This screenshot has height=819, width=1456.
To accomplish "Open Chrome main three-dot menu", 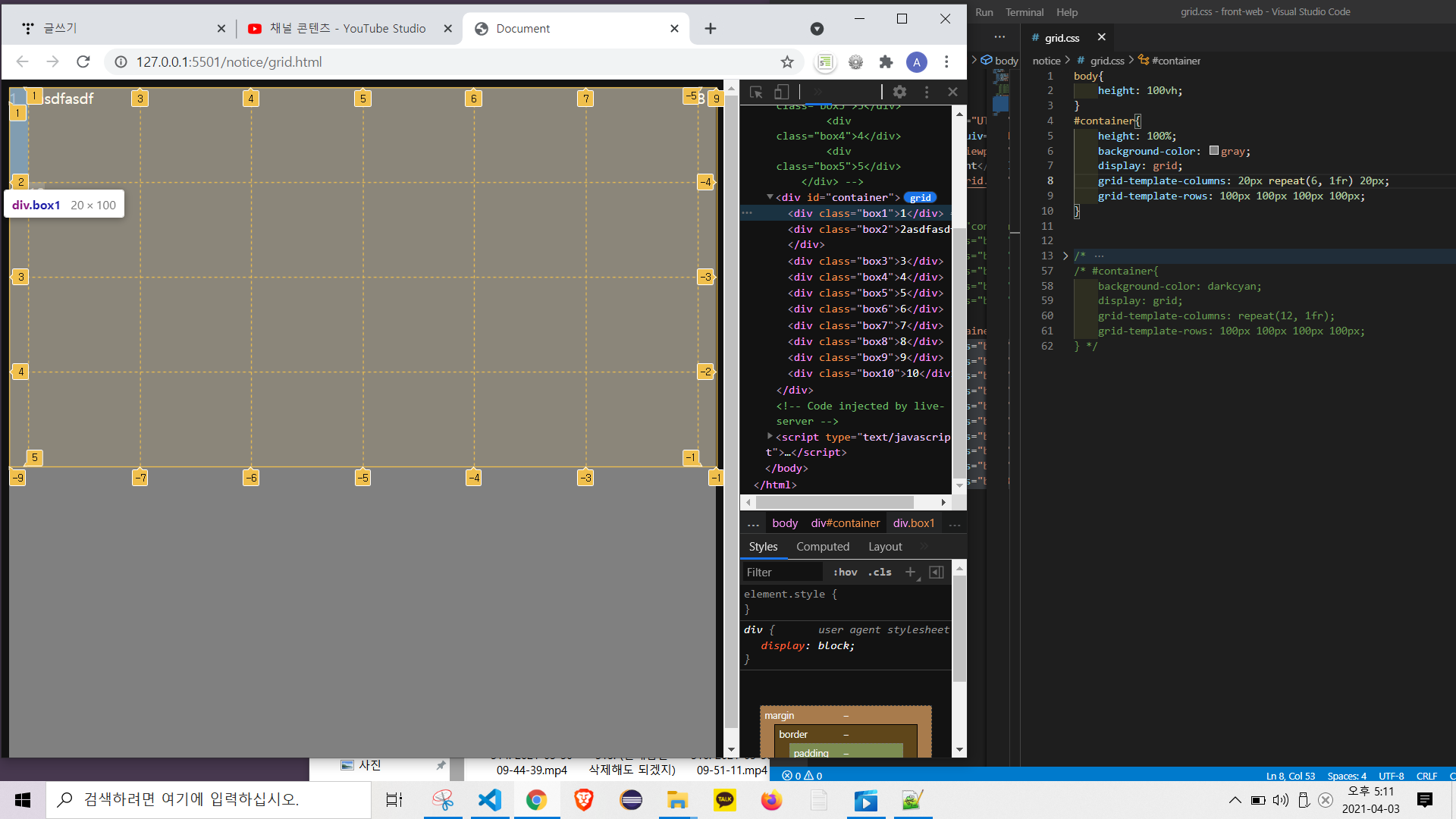I will [946, 62].
